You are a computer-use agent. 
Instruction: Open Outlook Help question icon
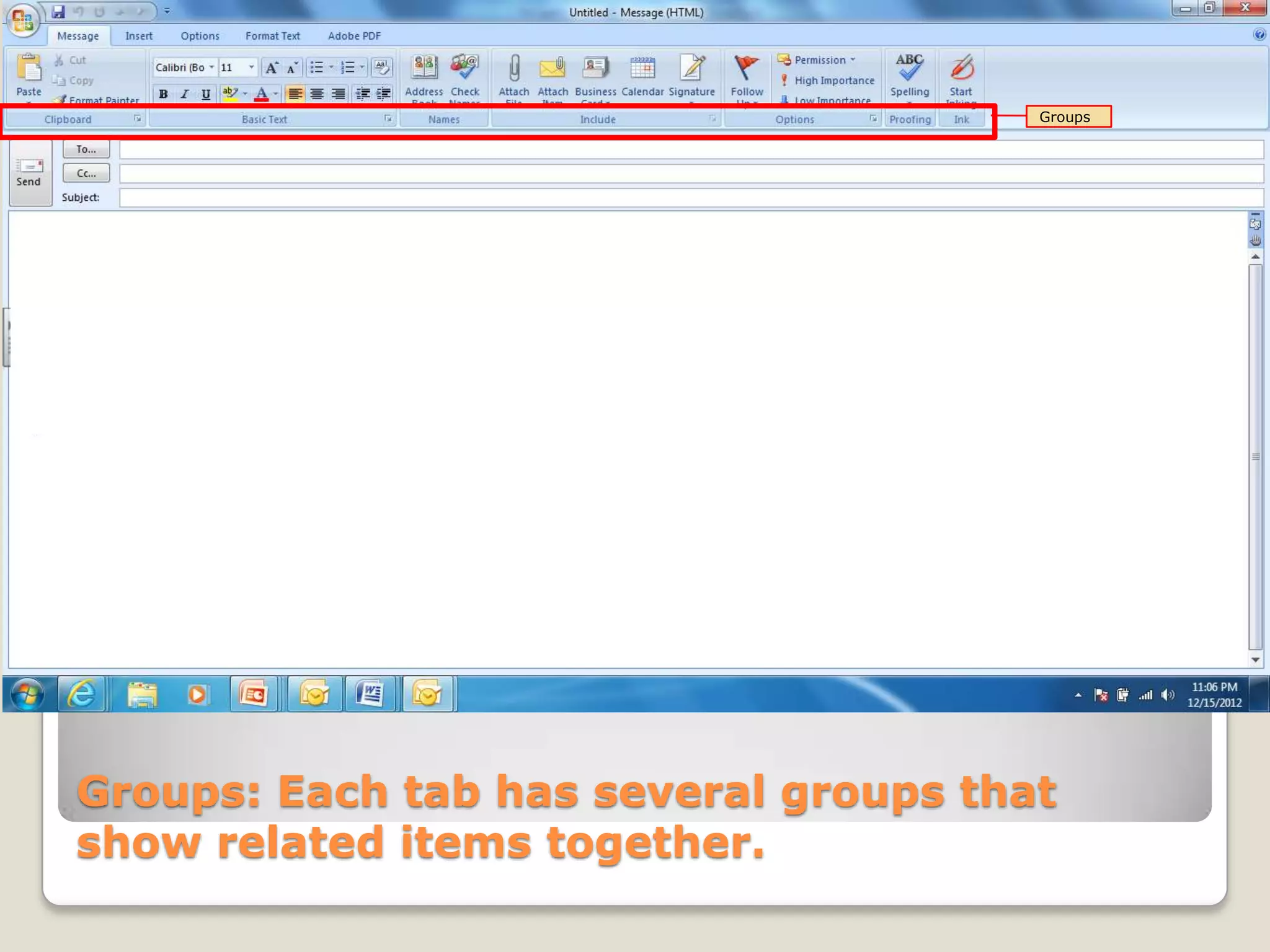[1259, 34]
